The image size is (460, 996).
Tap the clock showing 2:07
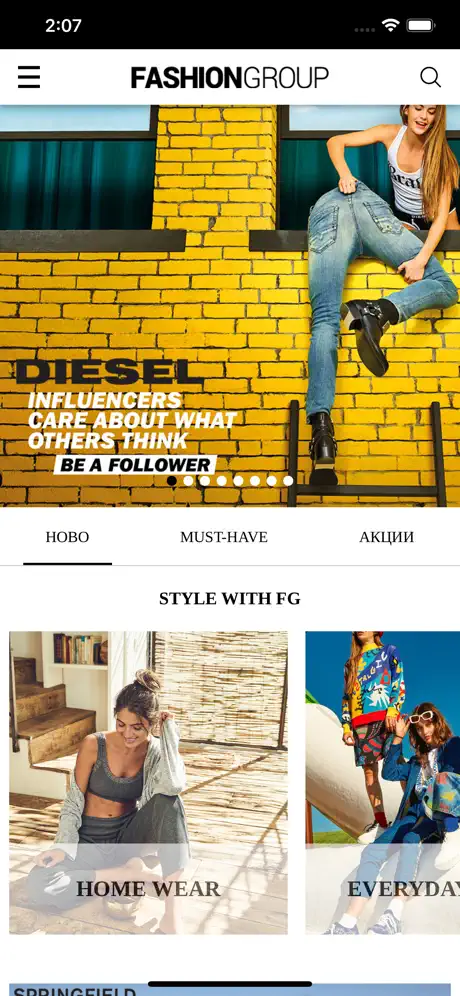coord(63,25)
